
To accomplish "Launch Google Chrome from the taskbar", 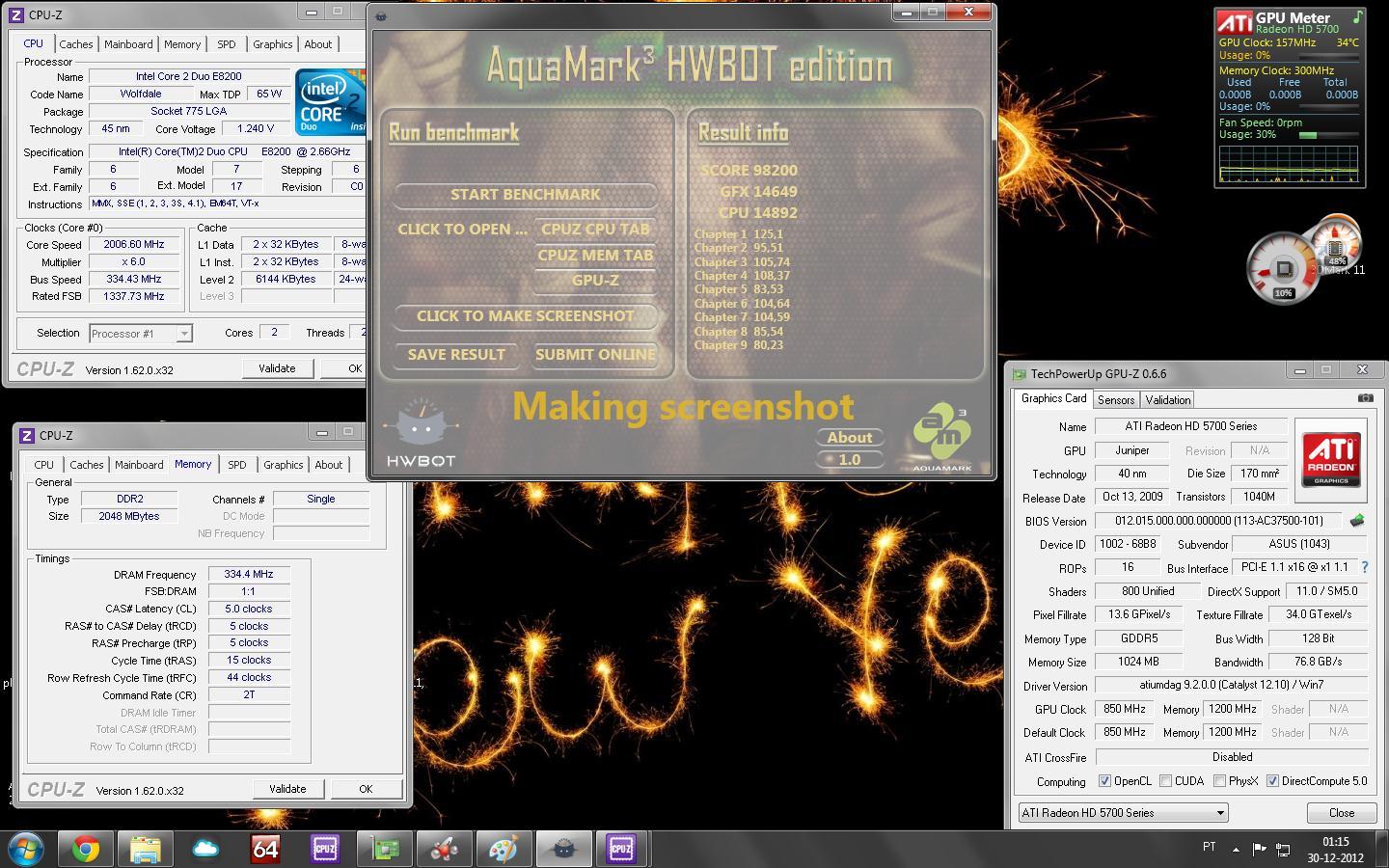I will tap(86, 849).
